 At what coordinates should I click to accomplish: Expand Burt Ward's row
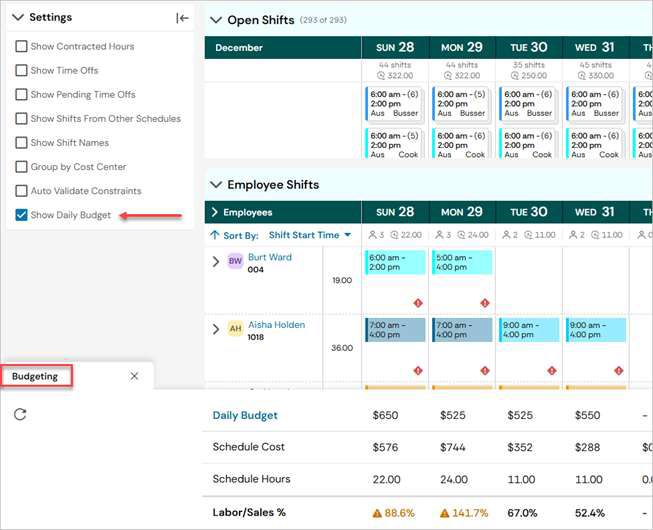(216, 261)
